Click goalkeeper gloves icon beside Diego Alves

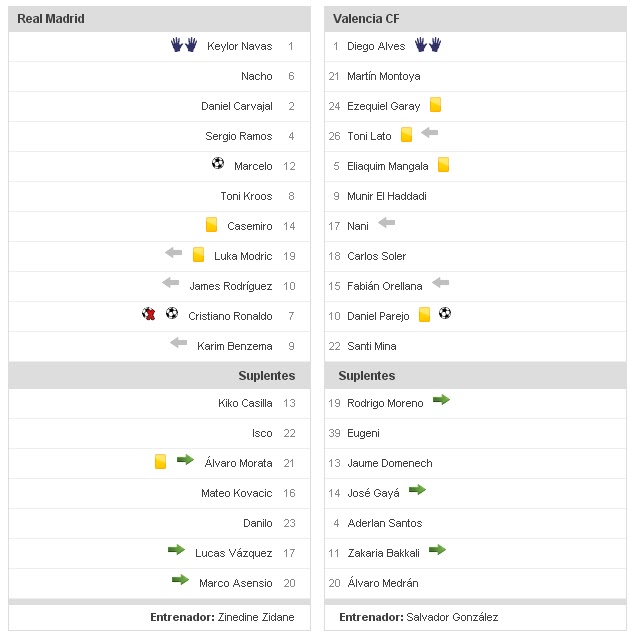[x=428, y=45]
